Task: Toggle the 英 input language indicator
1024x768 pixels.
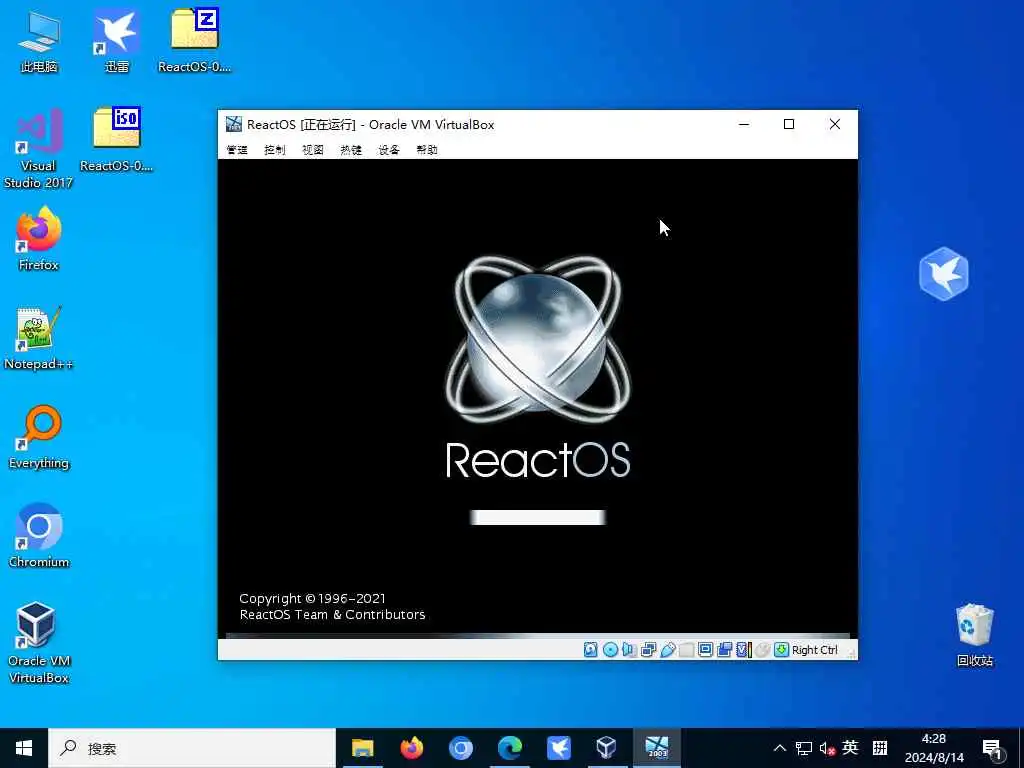Action: pos(850,748)
